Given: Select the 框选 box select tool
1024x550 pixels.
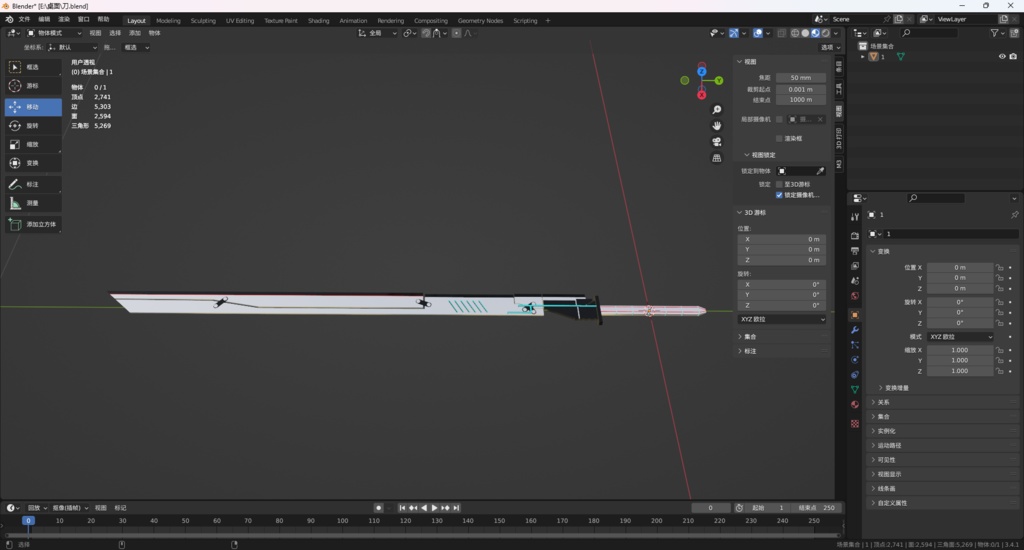Looking at the screenshot, I should point(33,67).
